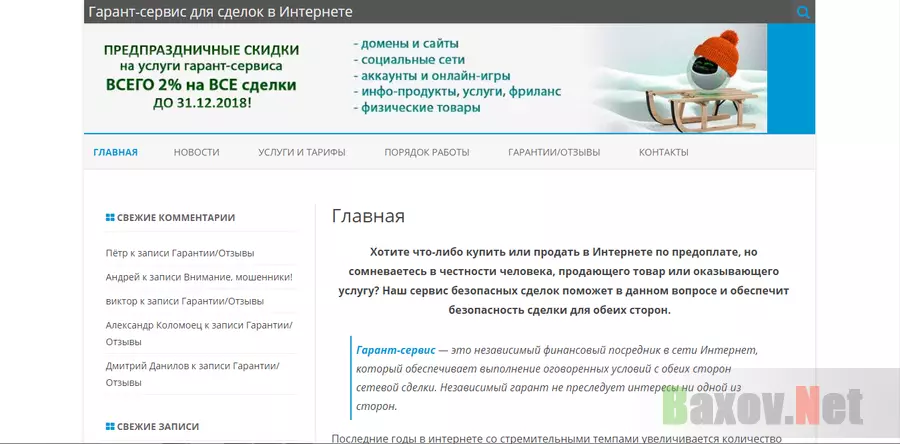Image resolution: width=900 pixels, height=444 pixels.
Task: Open Дмитрий Данилов comment link
Action: (193, 374)
